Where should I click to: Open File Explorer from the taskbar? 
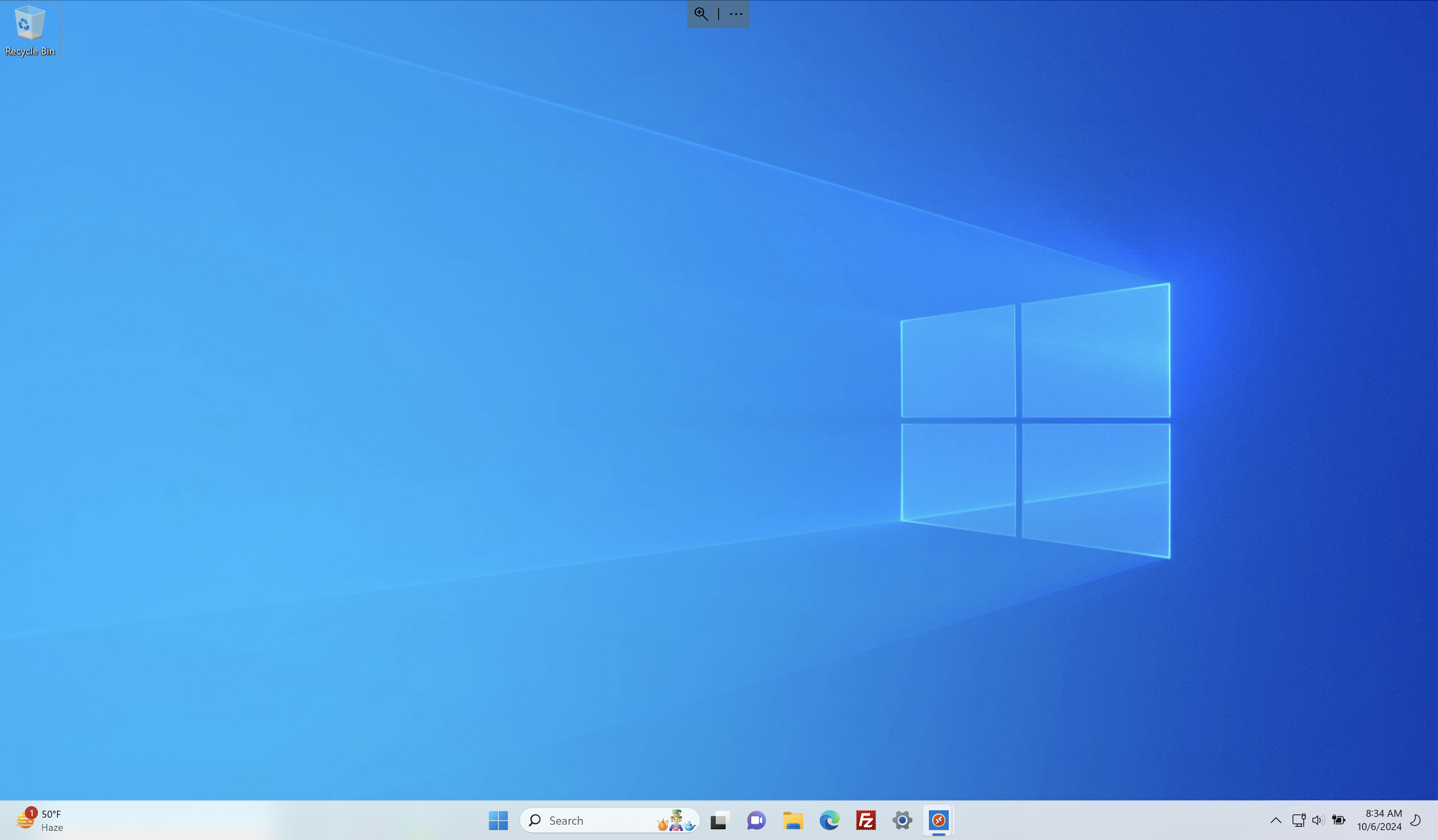[793, 821]
